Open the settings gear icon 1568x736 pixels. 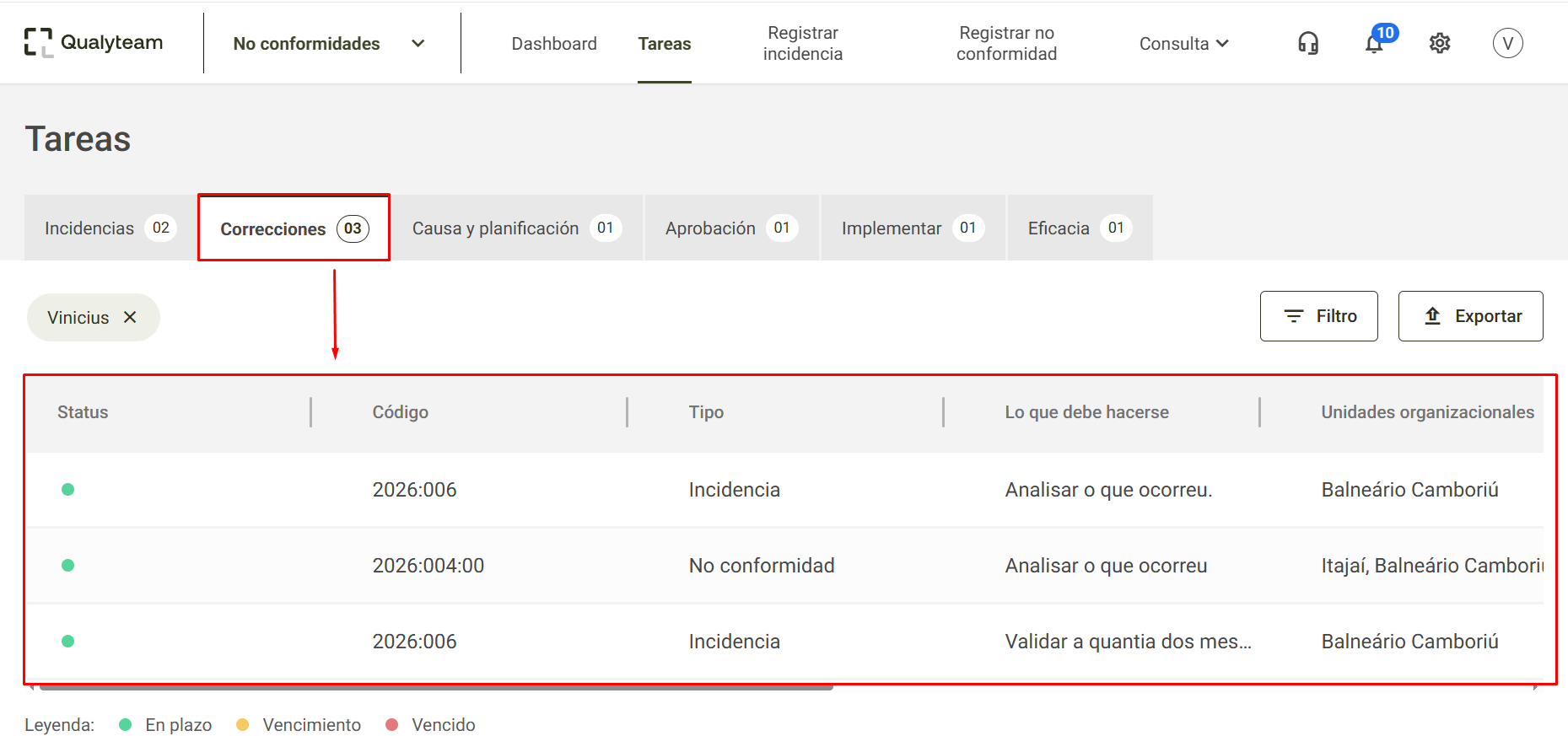[x=1440, y=43]
